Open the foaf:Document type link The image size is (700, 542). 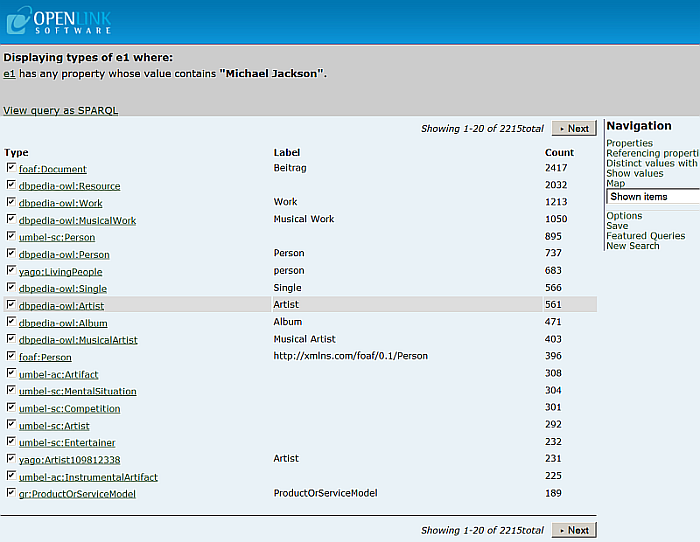point(53,169)
